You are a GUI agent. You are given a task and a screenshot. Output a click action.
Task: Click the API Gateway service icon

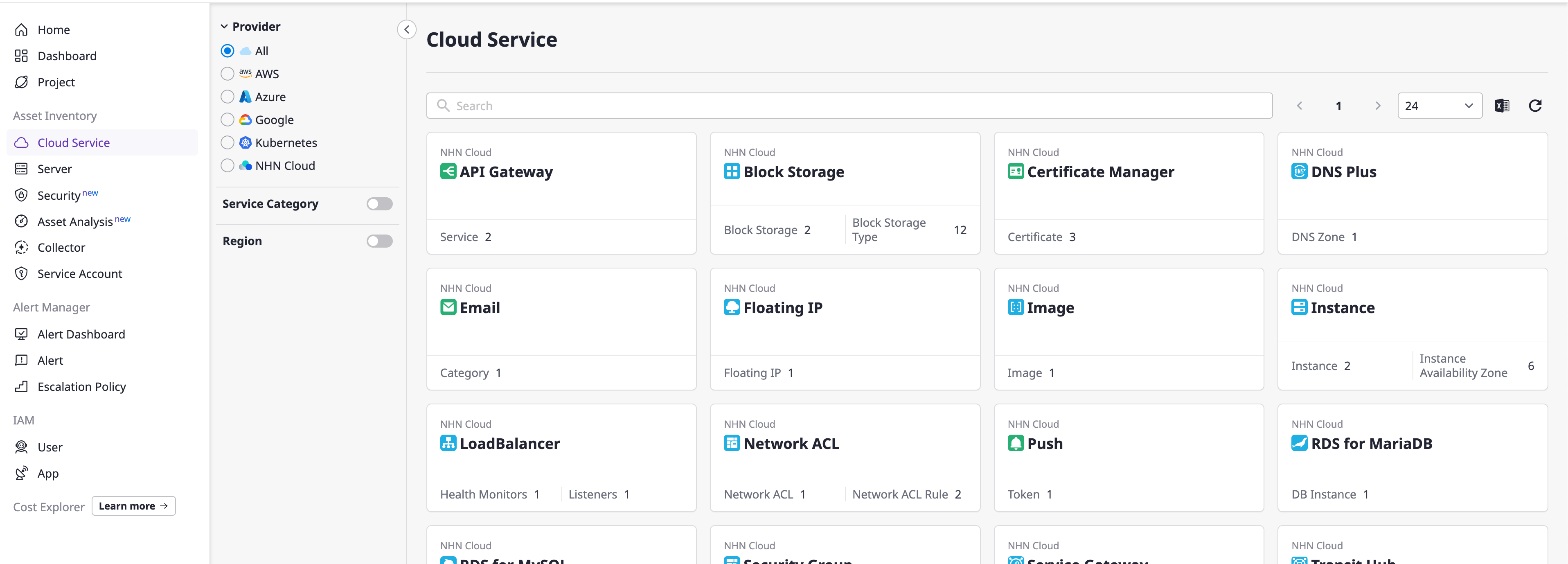(448, 172)
